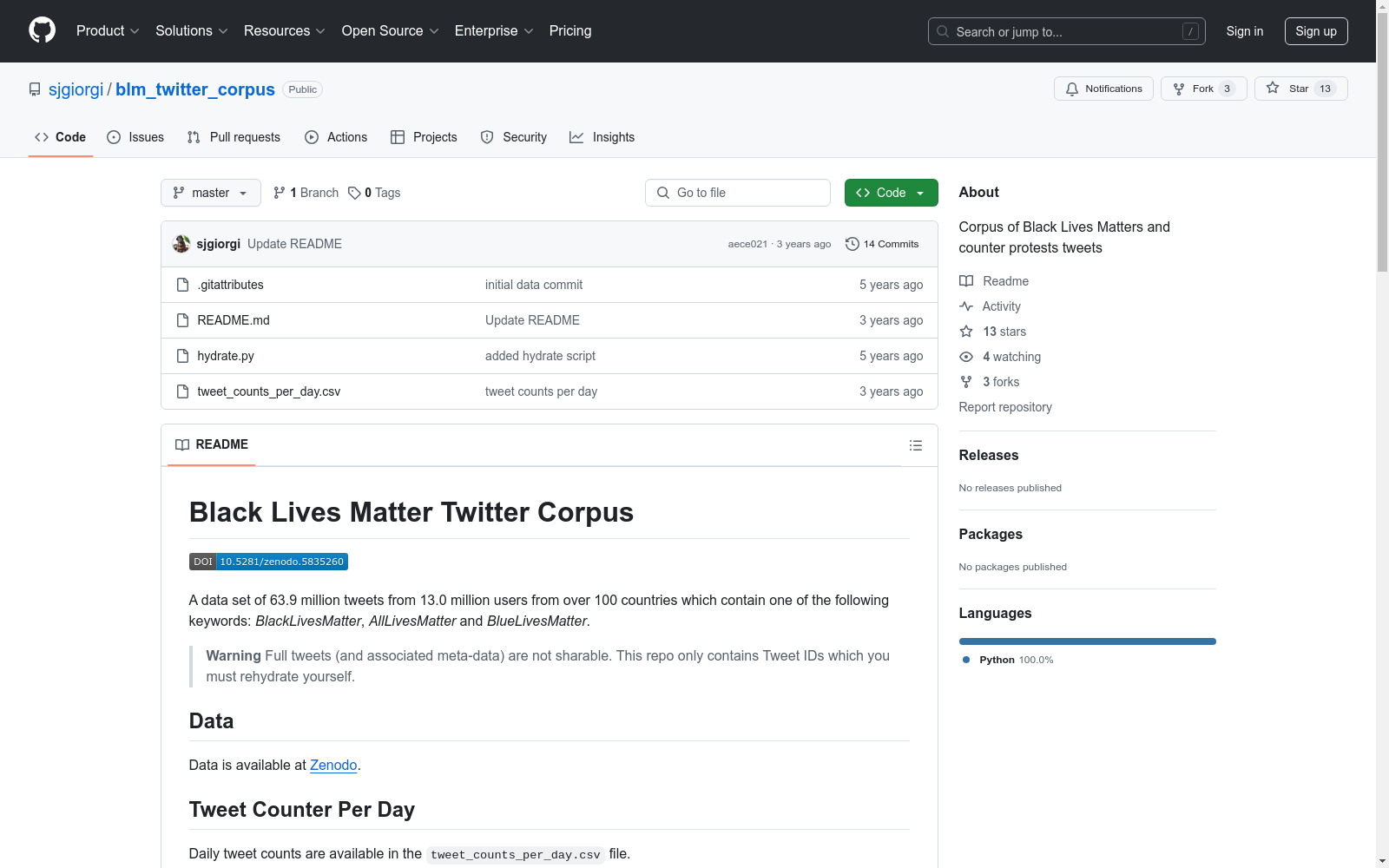
Task: Switch to the Pull requests tab
Action: coord(234,137)
